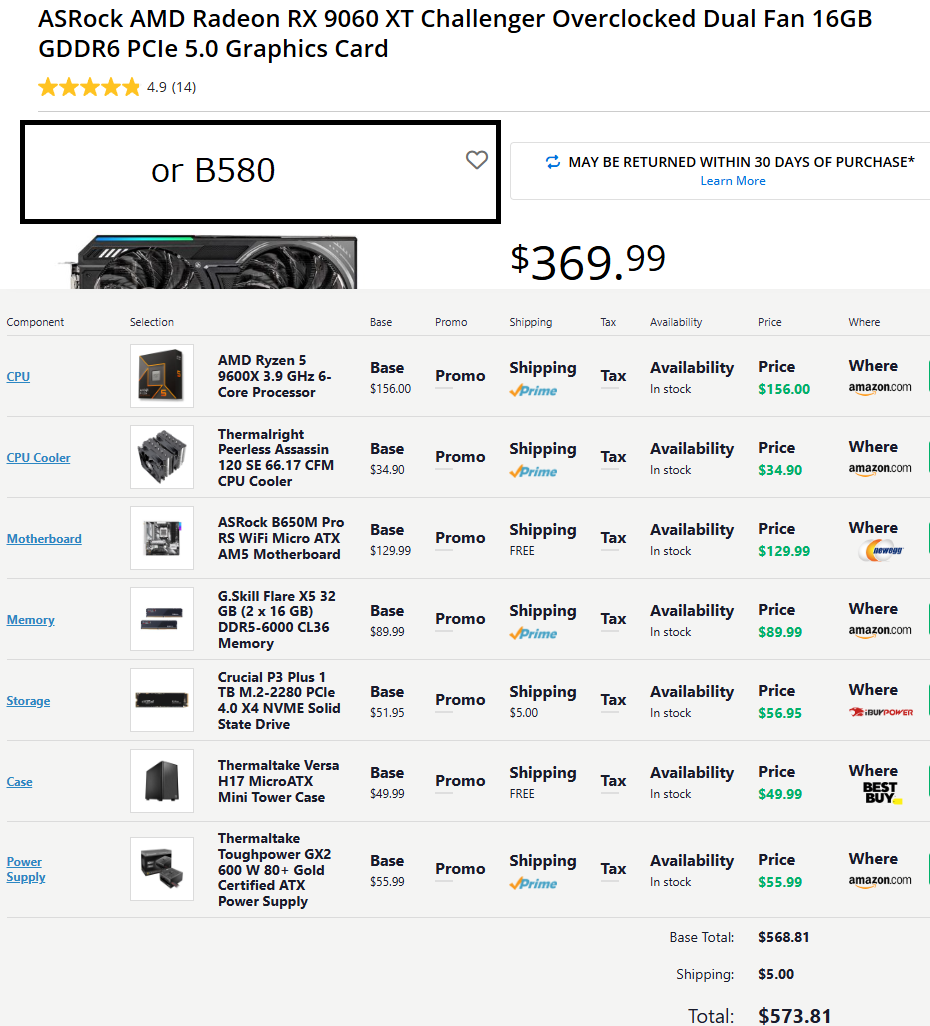Image resolution: width=930 pixels, height=1026 pixels.
Task: Open the Motherboard component link
Action: 44,539
